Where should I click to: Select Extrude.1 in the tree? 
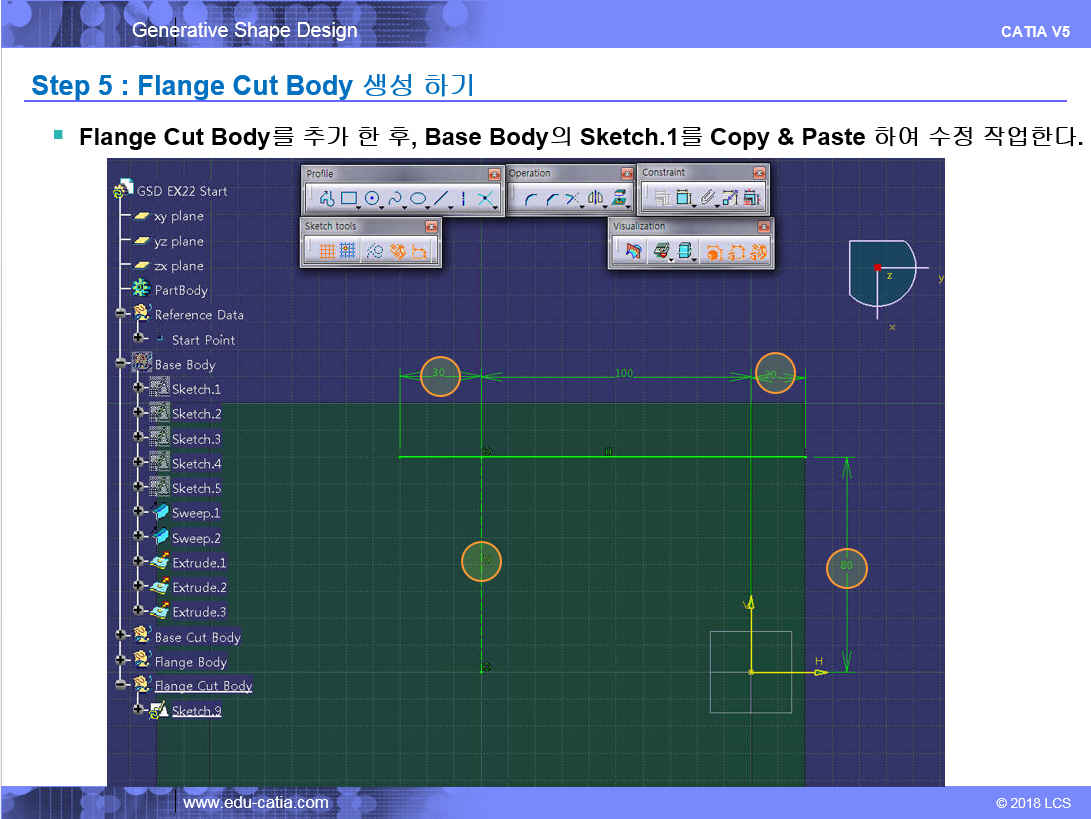198,562
